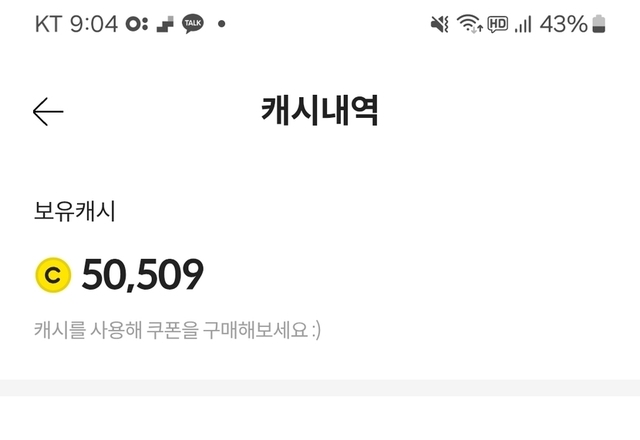Tap the 50,509 cash balance

[x=143, y=275]
